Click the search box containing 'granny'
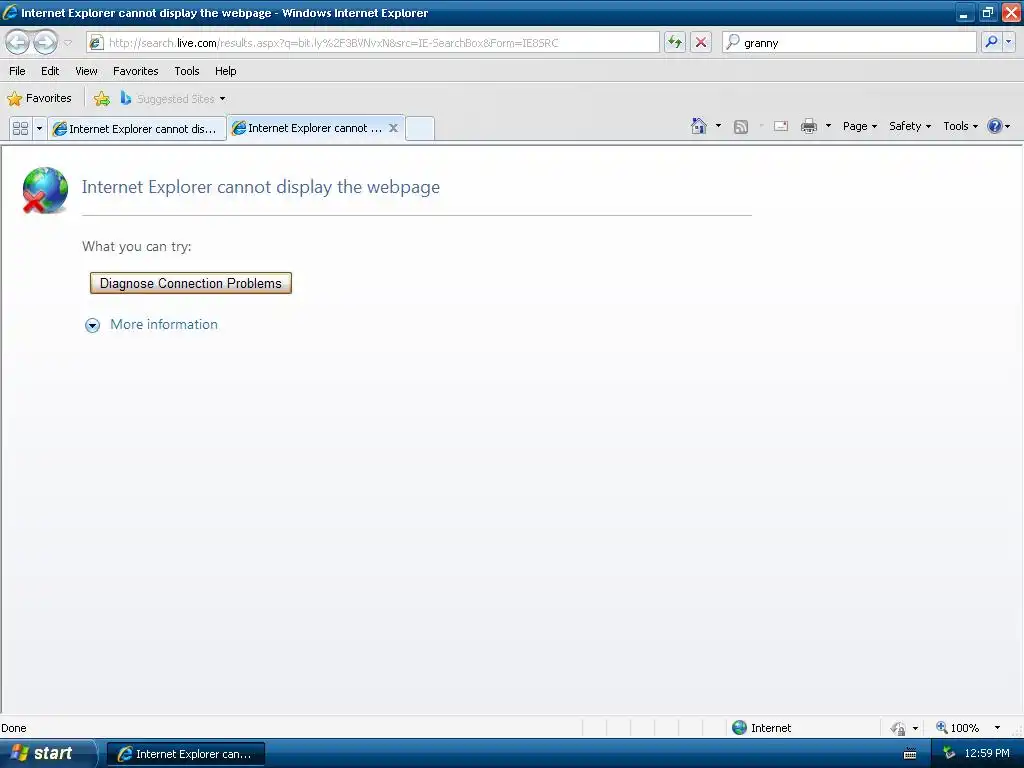The width and height of the screenshot is (1024, 768). tap(849, 42)
